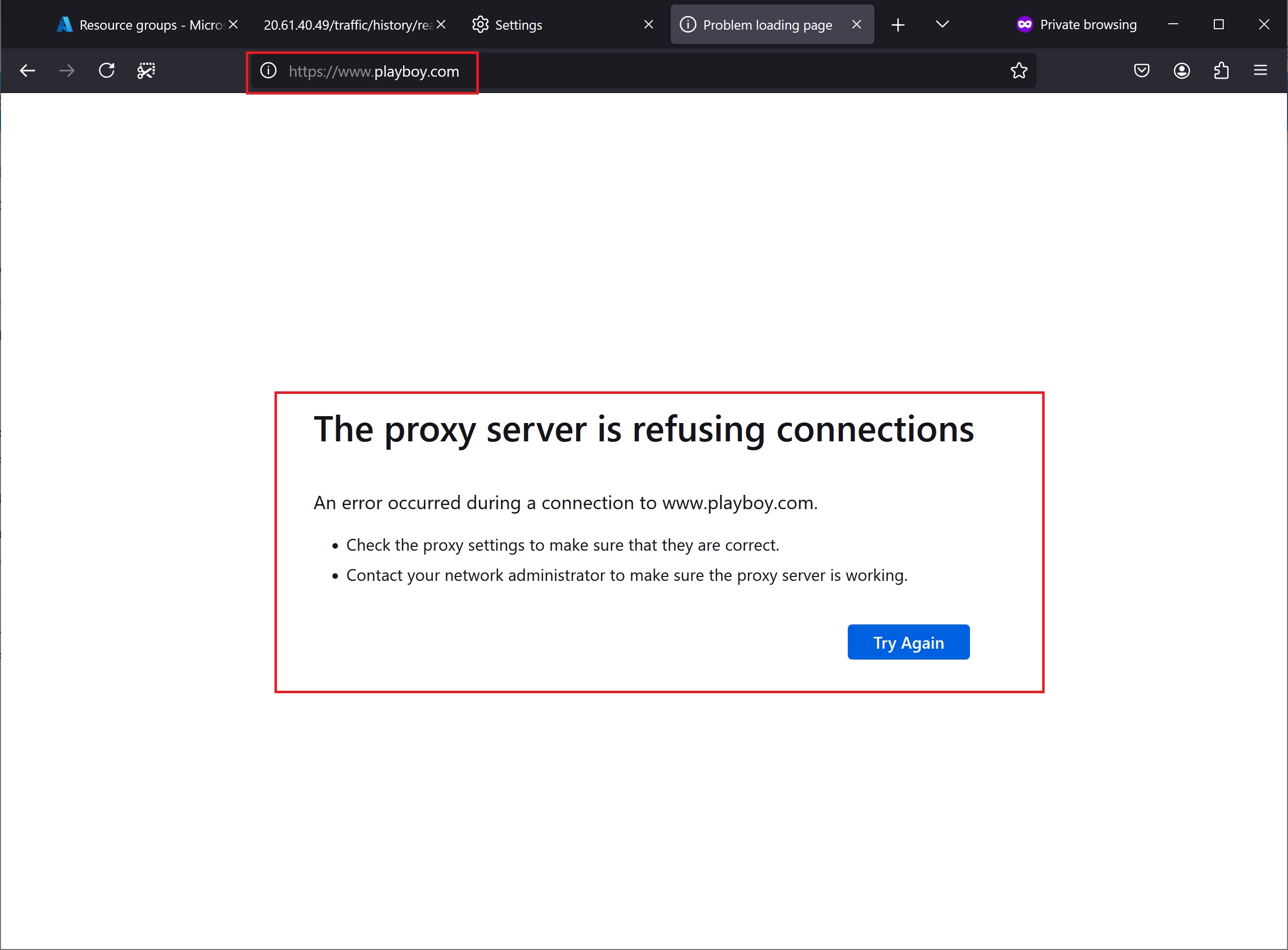View site information icon in address bar
The image size is (1288, 950).
269,71
